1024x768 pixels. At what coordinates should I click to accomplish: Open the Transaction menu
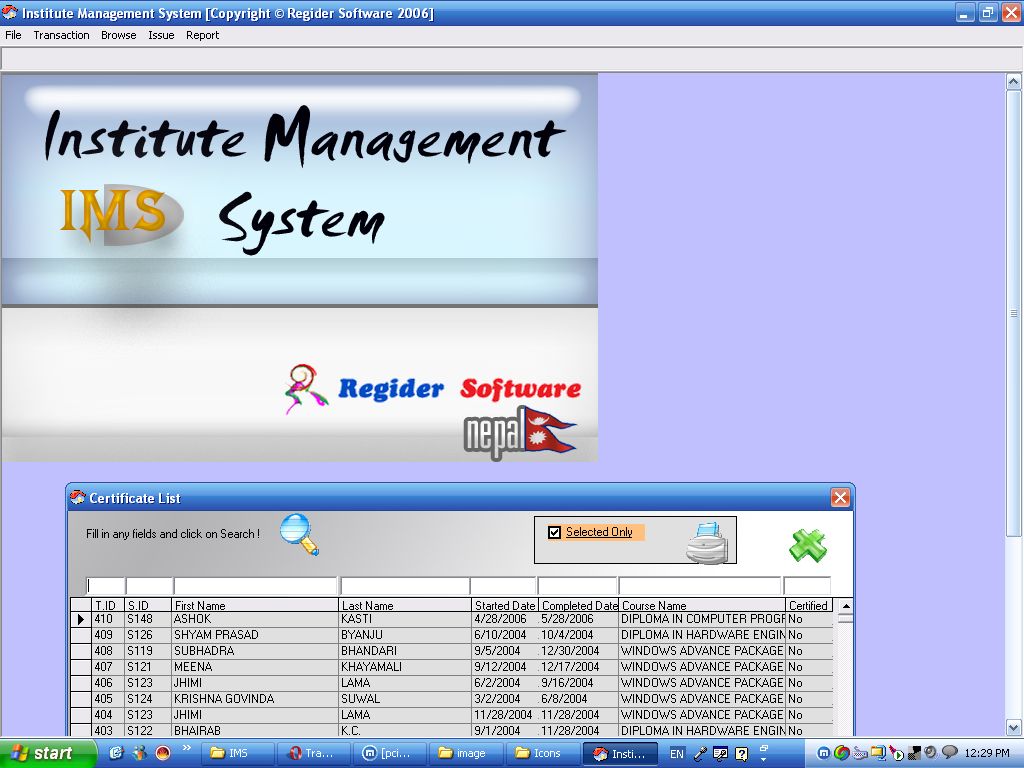(61, 35)
